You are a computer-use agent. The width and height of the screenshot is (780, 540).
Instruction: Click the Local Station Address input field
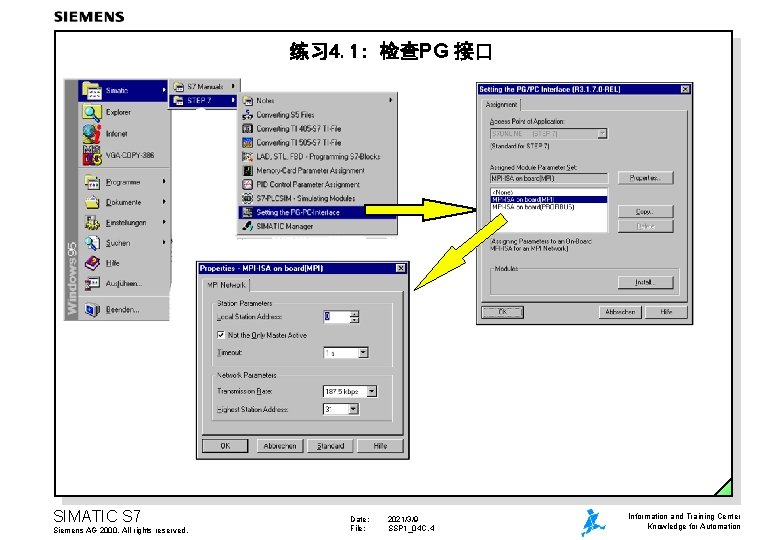(x=337, y=317)
